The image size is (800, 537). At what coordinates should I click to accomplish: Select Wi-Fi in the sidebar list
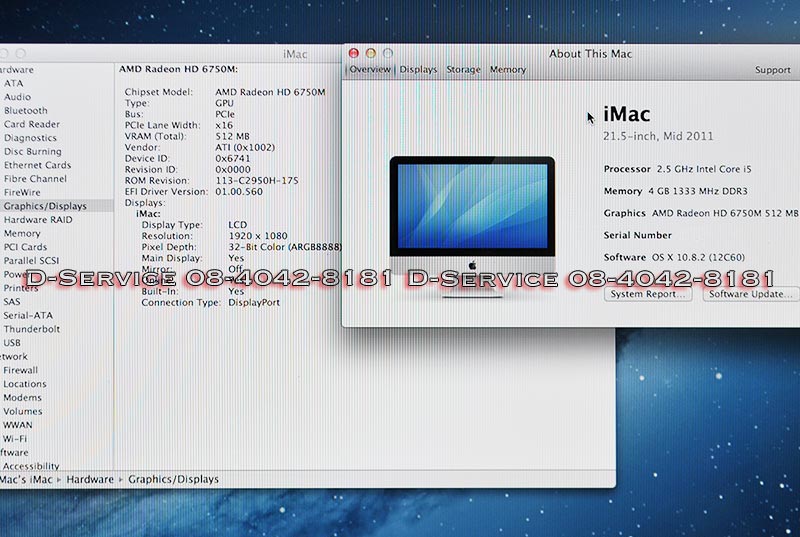(x=15, y=439)
